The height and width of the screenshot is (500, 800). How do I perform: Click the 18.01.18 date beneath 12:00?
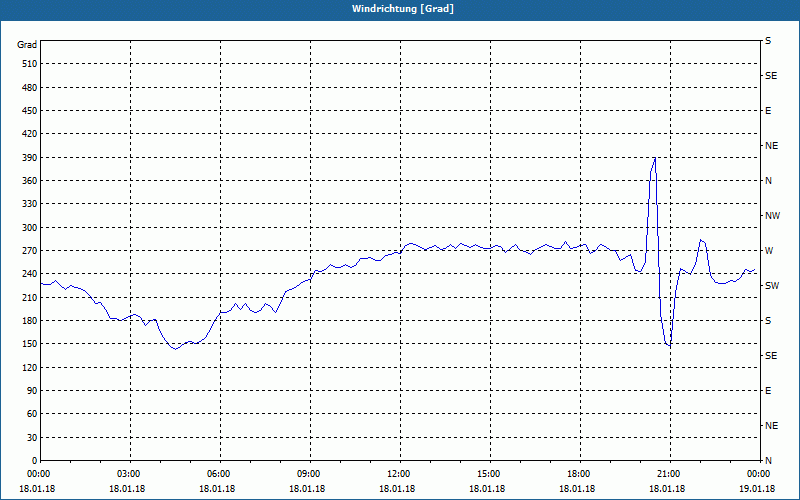pyautogui.click(x=397, y=489)
